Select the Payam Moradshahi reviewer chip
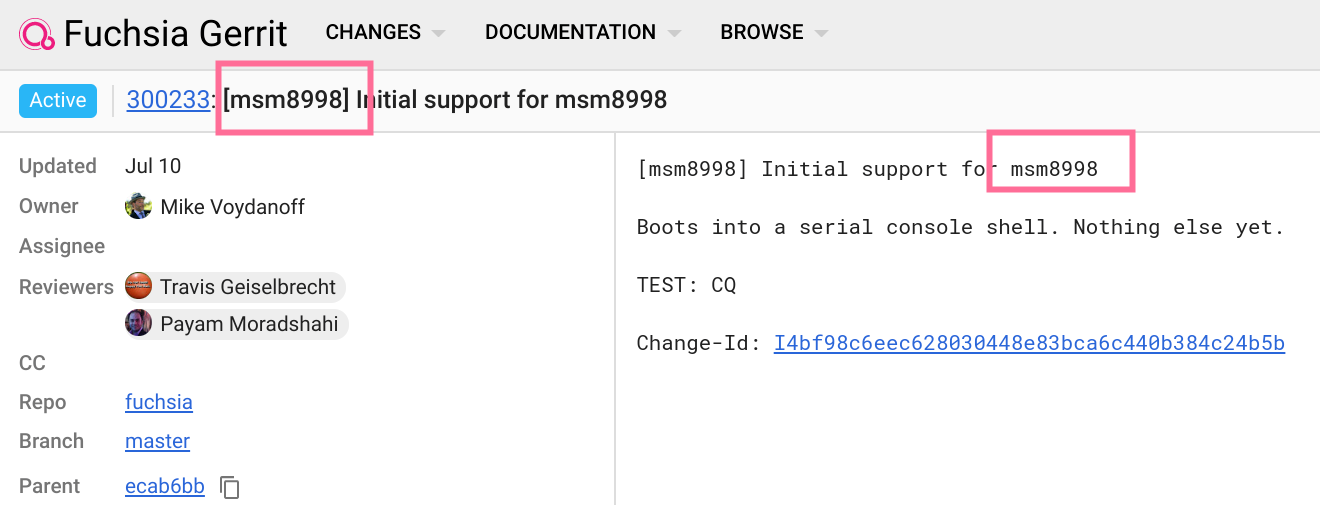The height and width of the screenshot is (505, 1320). coord(235,324)
